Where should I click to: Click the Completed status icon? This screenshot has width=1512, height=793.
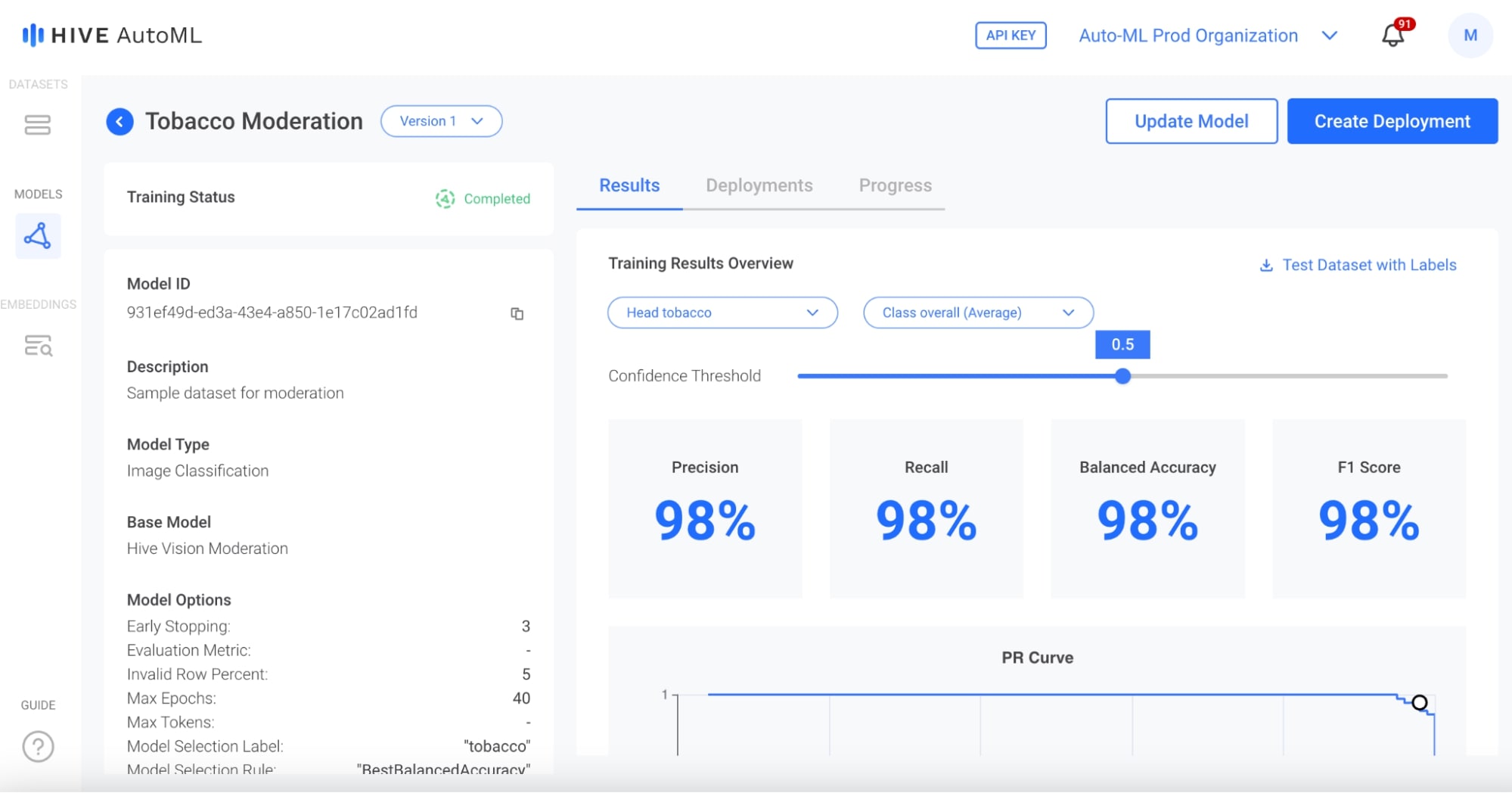(x=445, y=199)
